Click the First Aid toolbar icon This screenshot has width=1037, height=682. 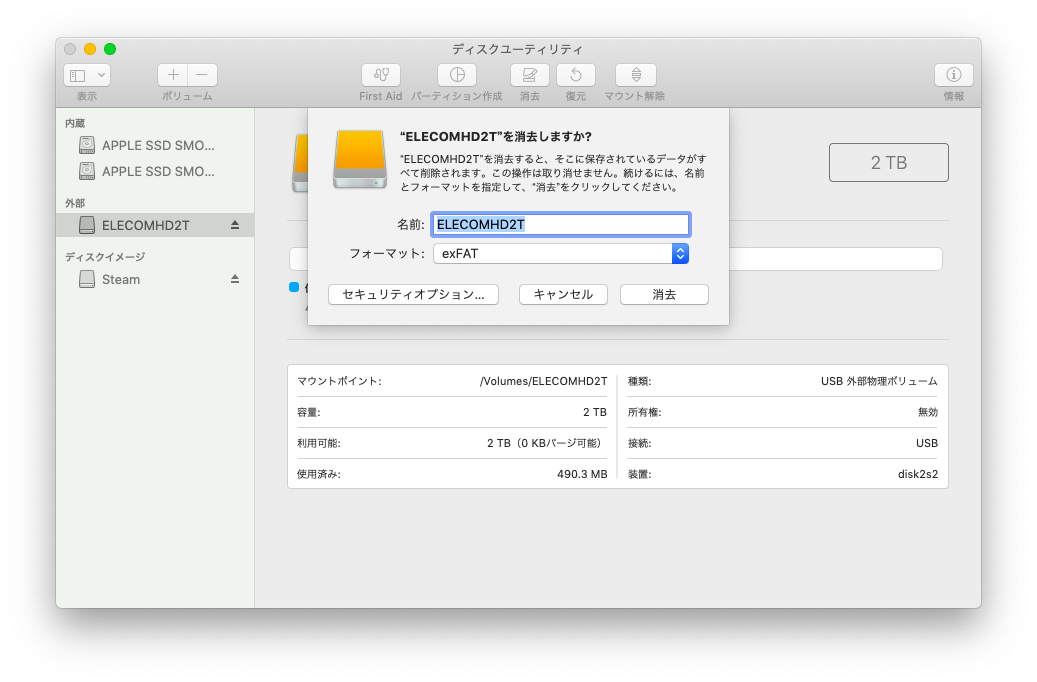click(x=380, y=75)
